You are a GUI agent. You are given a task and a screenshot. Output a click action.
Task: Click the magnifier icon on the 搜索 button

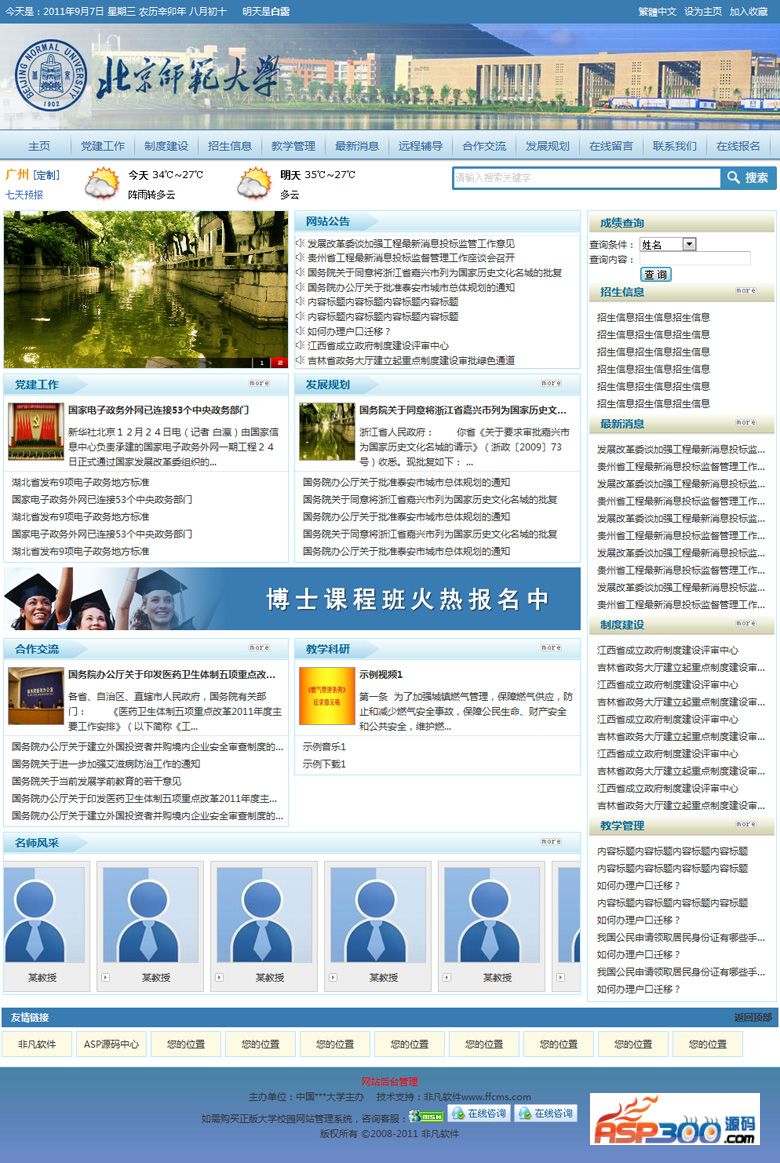coord(733,177)
